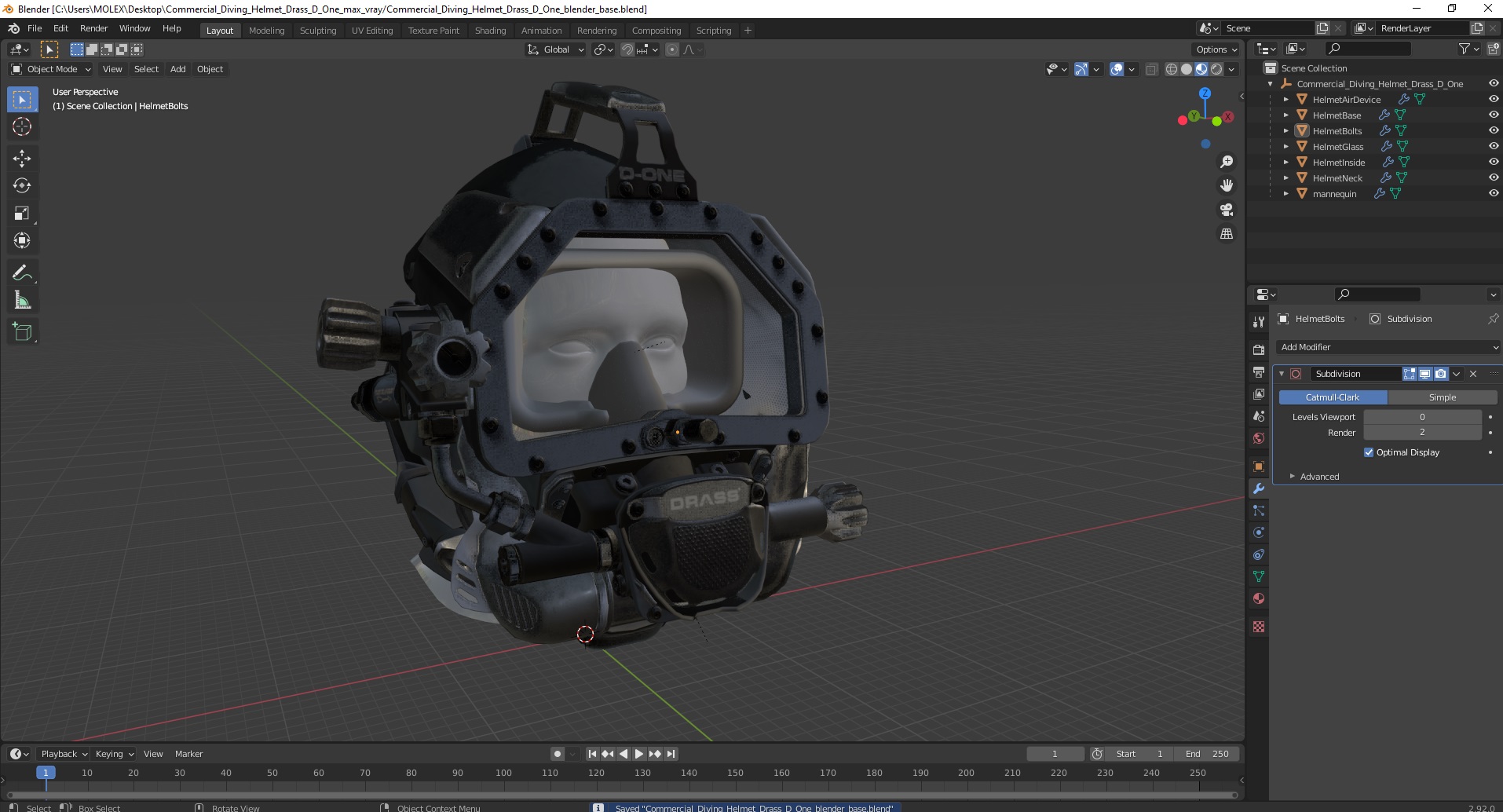Activate the Scale tool
Screen dimensions: 1503x812
(22, 213)
